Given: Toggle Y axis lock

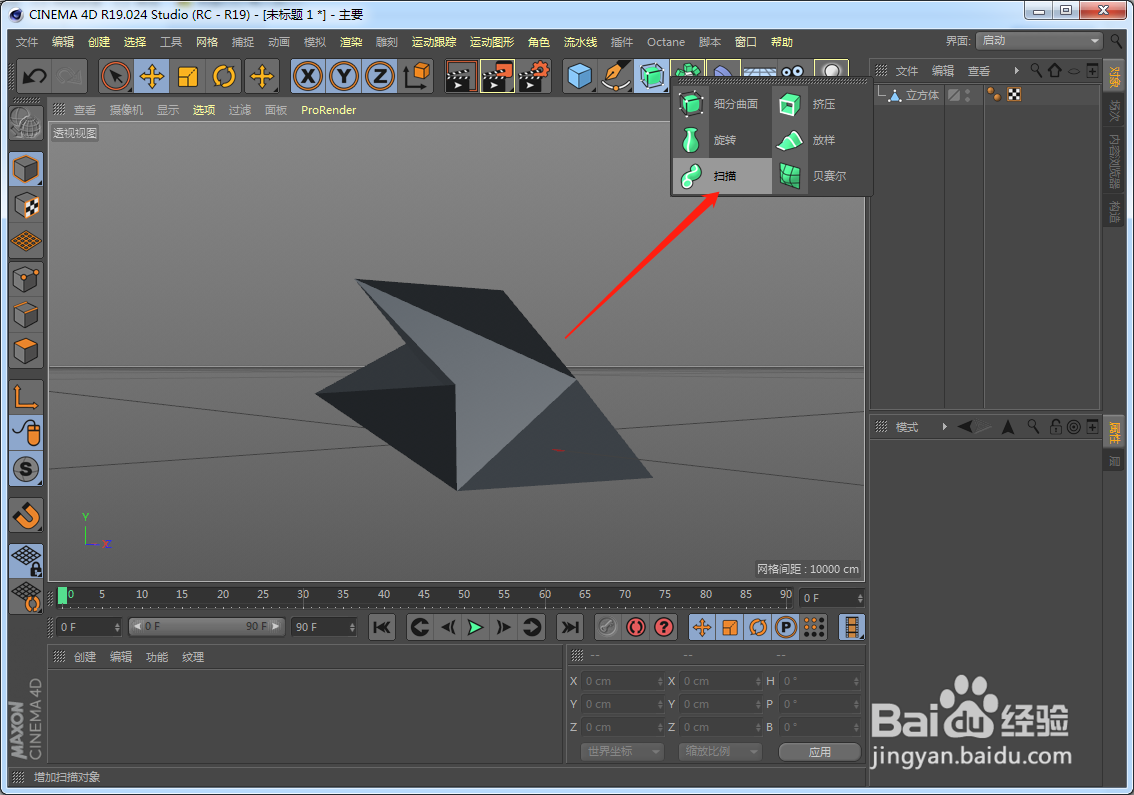Looking at the screenshot, I should click(x=344, y=76).
